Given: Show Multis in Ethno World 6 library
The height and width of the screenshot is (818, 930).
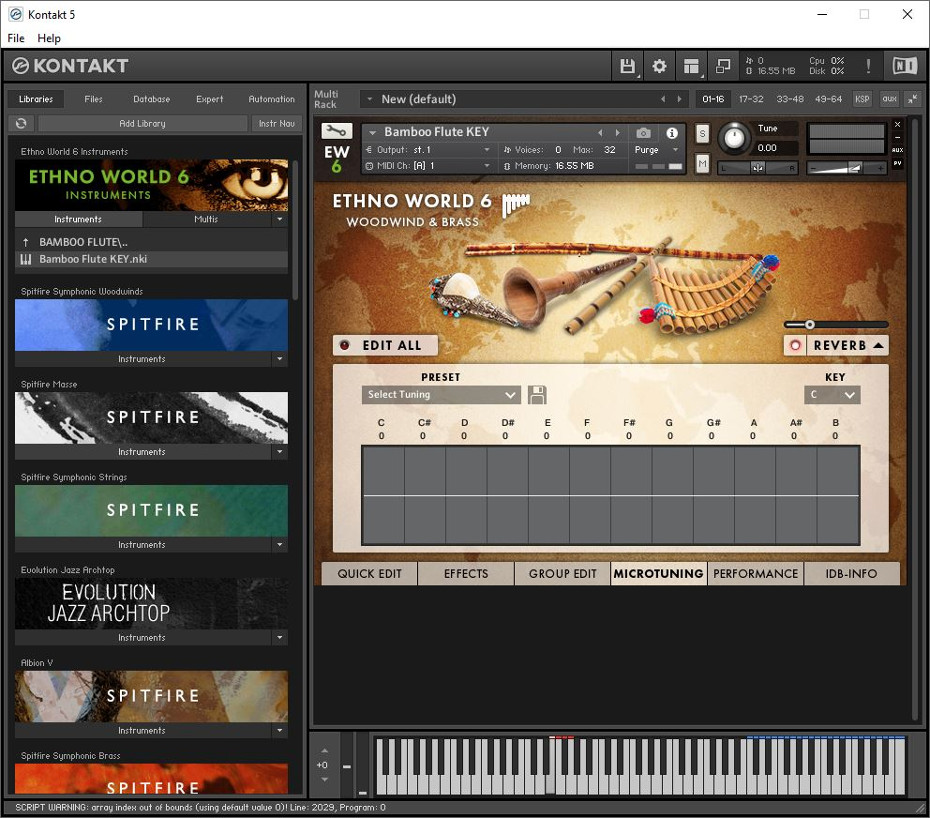Looking at the screenshot, I should (206, 219).
